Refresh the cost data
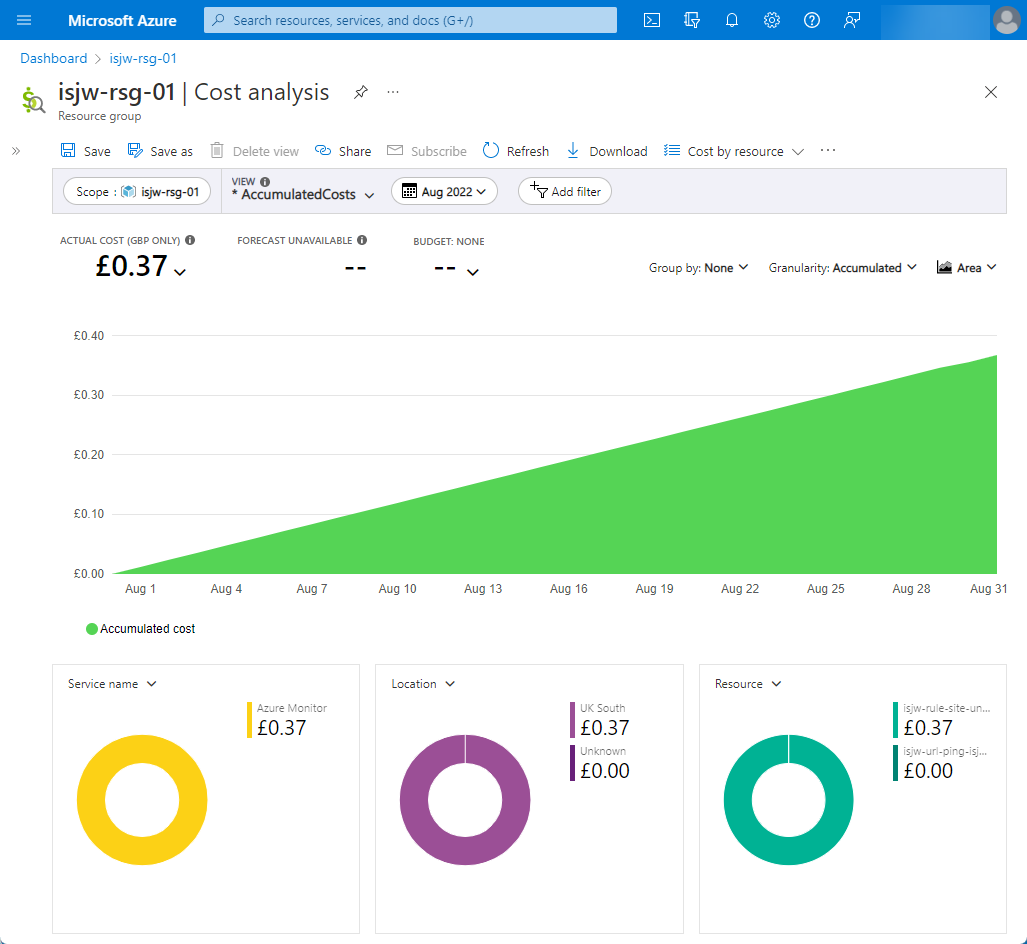This screenshot has width=1027, height=944. [x=515, y=151]
